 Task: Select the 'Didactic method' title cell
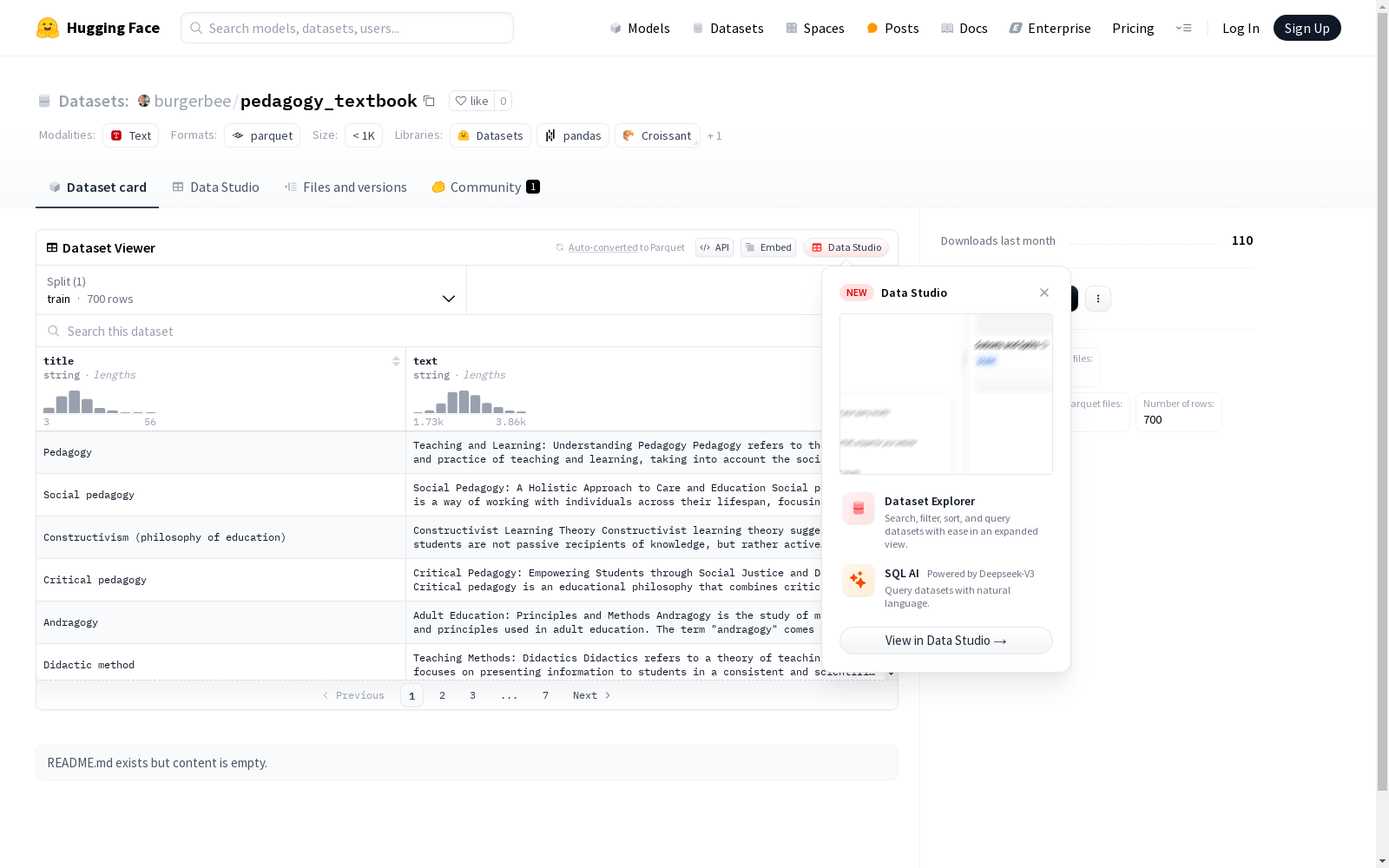(x=221, y=663)
